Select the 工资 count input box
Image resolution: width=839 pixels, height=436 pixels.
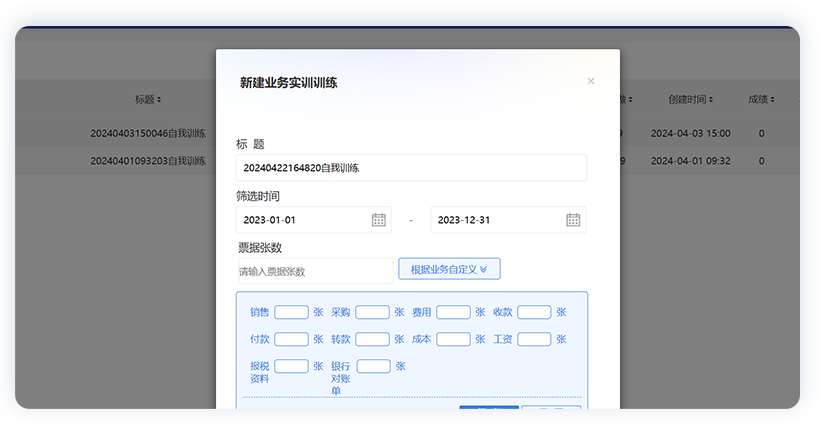tap(534, 339)
